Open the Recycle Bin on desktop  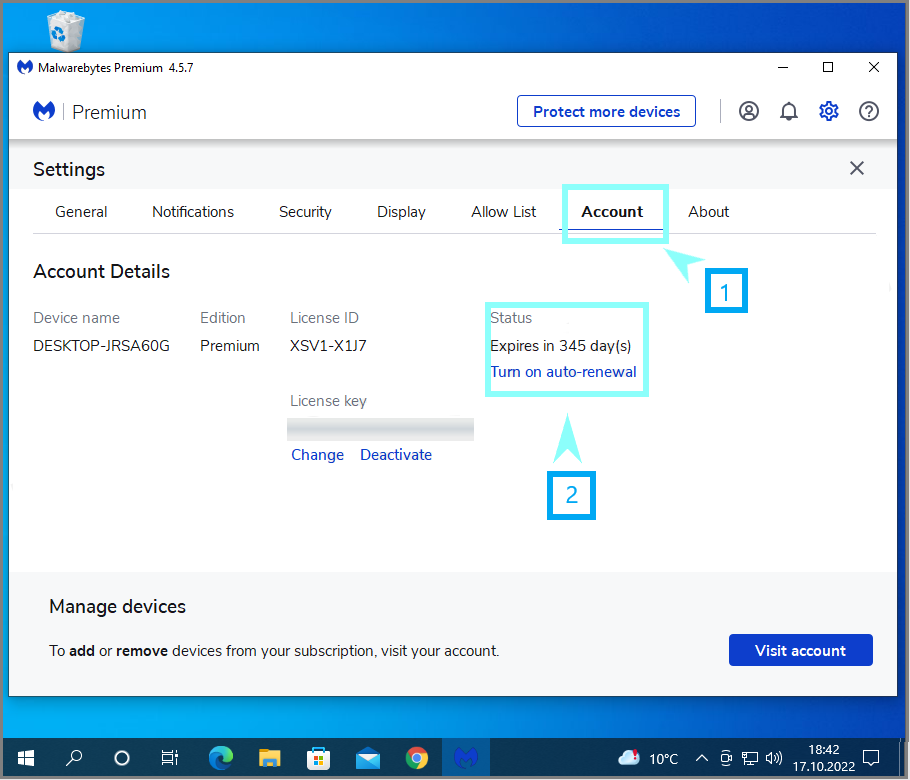(x=65, y=30)
